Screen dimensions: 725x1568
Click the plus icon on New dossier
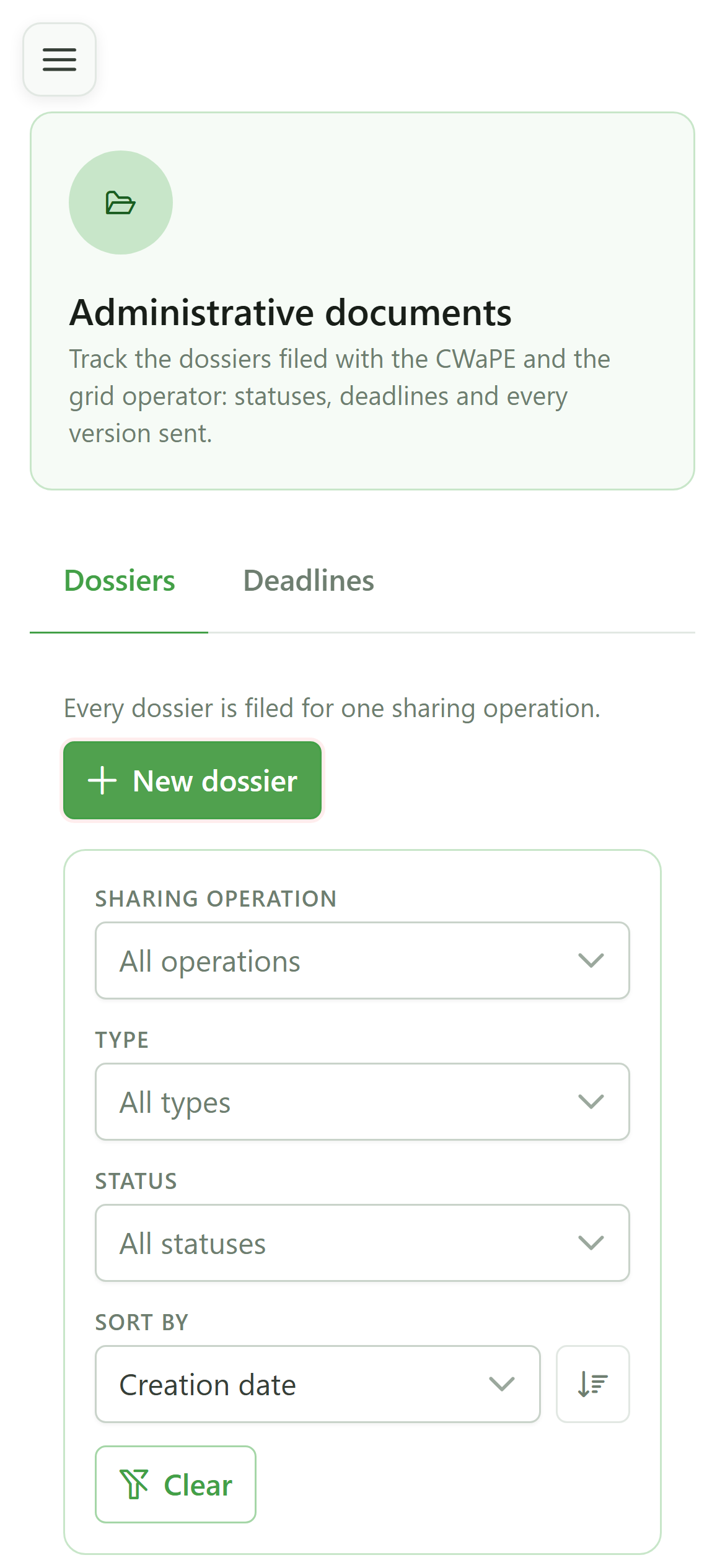[102, 780]
